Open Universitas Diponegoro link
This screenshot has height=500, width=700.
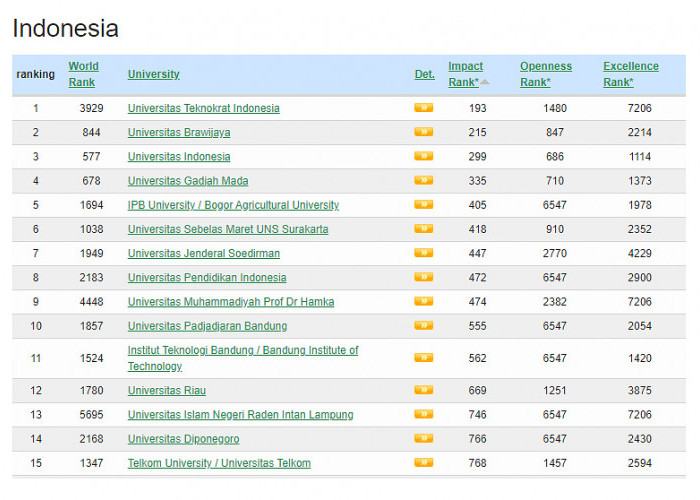pyautogui.click(x=183, y=439)
